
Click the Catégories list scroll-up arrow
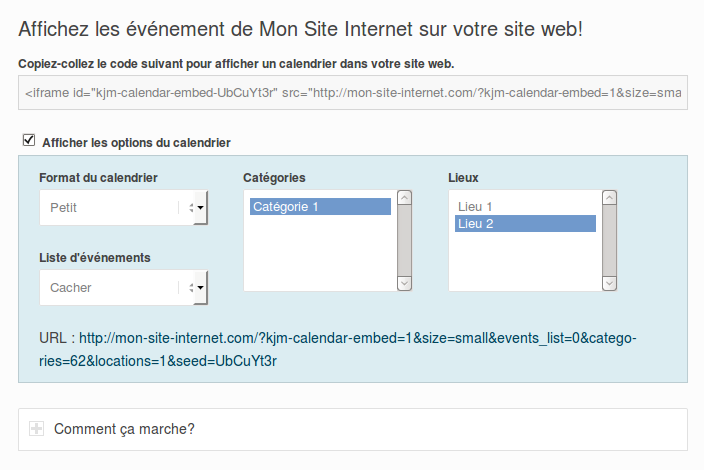[405, 198]
